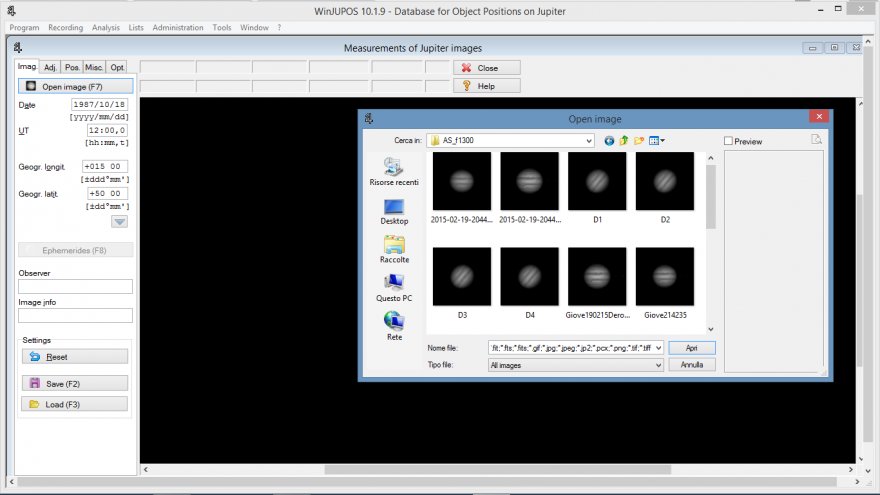Switch to the Misc. tab

pos(94,67)
